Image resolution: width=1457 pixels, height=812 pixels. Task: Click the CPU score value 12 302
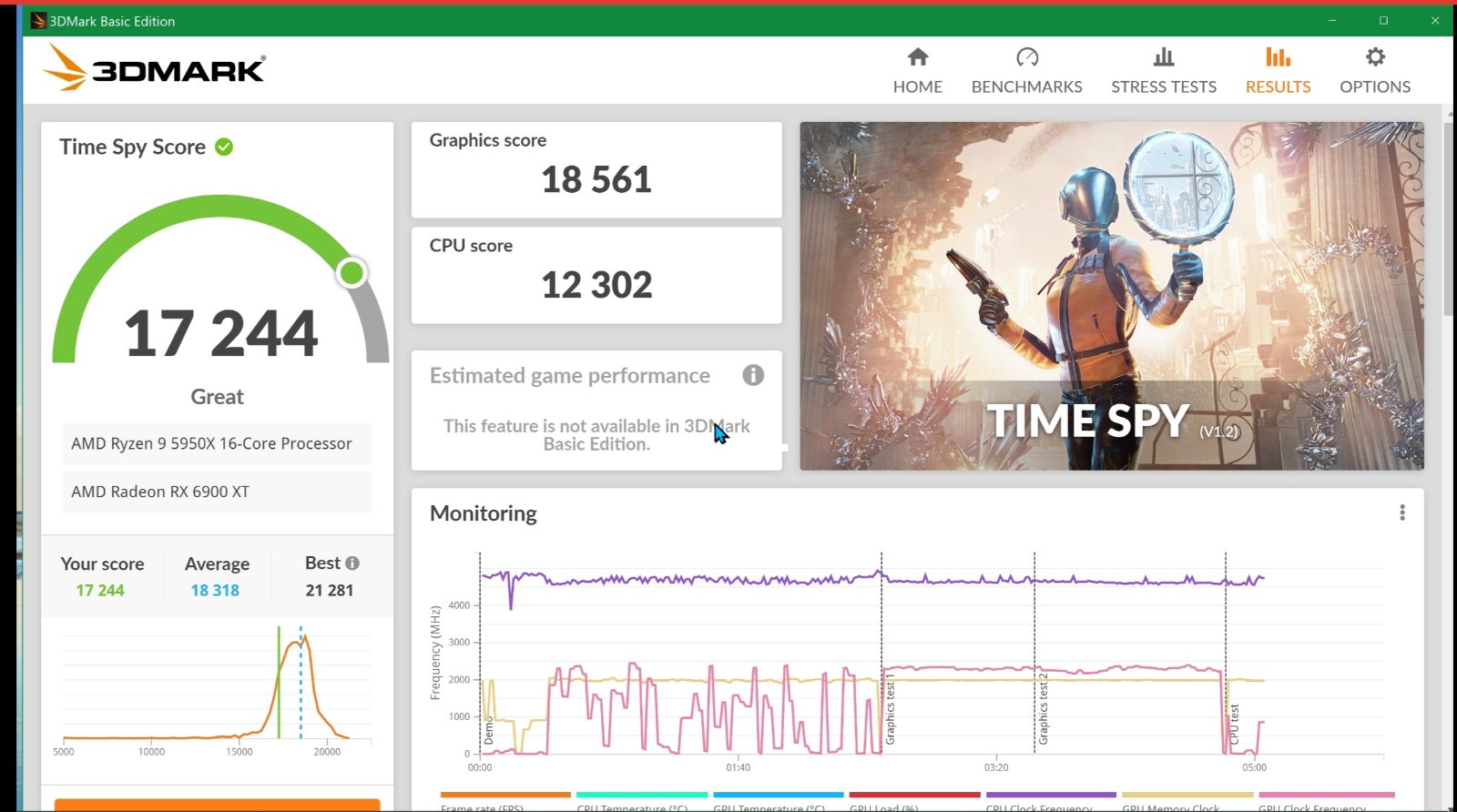coord(596,285)
